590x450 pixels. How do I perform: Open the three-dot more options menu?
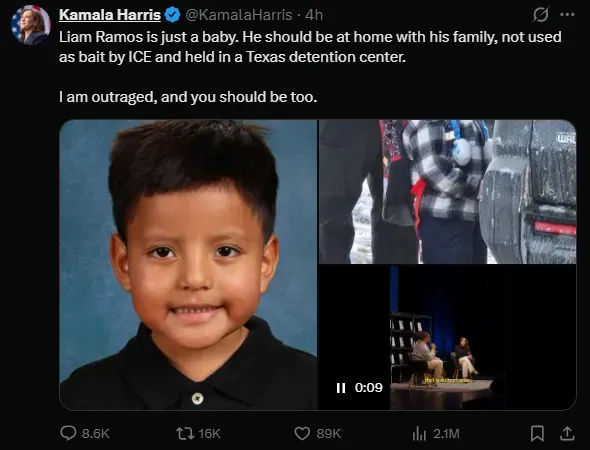(x=567, y=15)
